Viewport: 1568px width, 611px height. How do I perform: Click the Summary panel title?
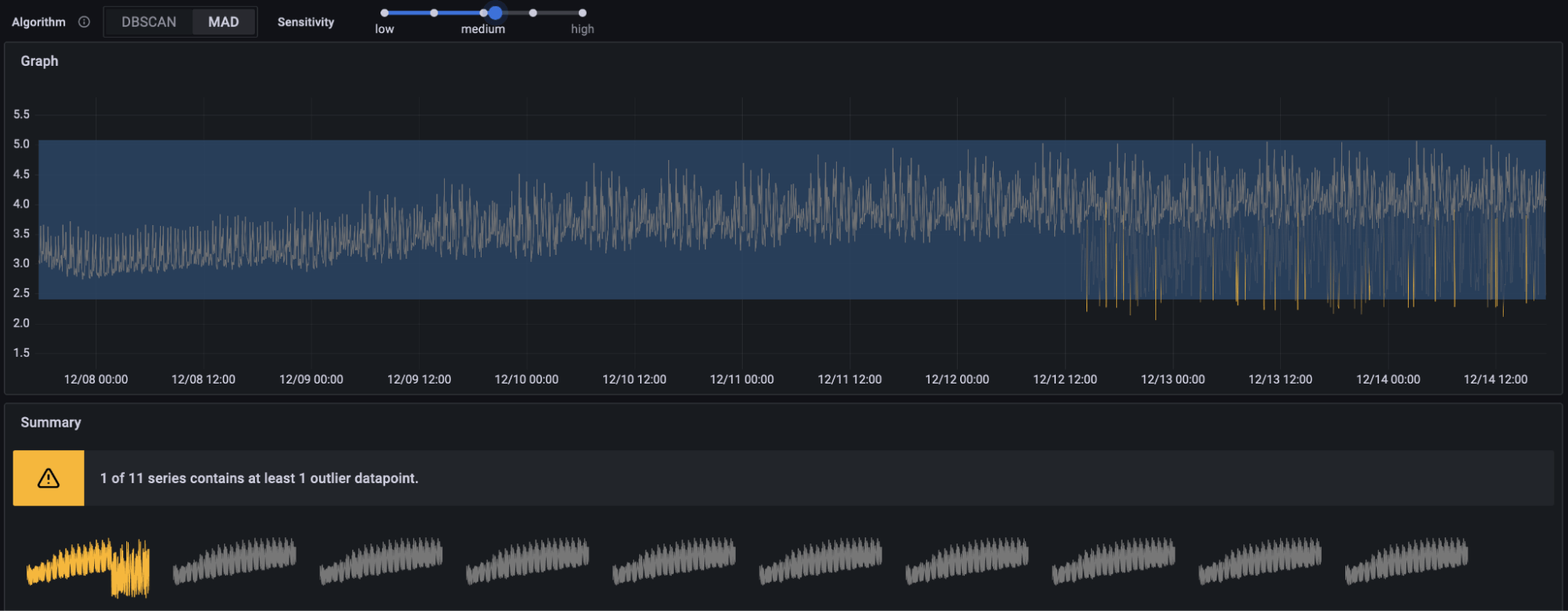click(51, 423)
